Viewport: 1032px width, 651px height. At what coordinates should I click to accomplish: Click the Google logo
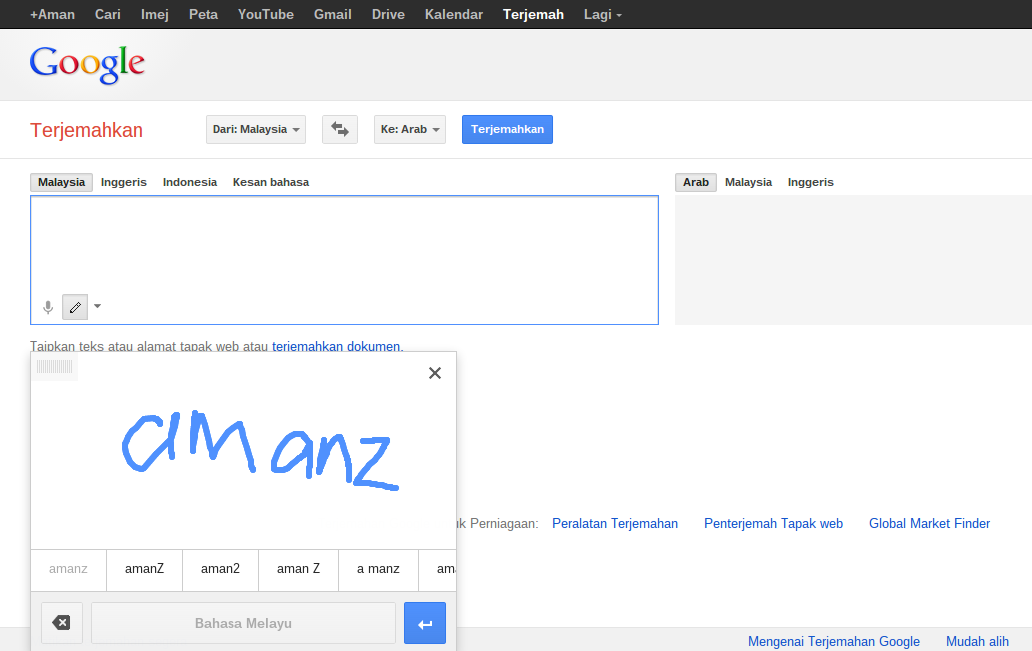pos(87,64)
